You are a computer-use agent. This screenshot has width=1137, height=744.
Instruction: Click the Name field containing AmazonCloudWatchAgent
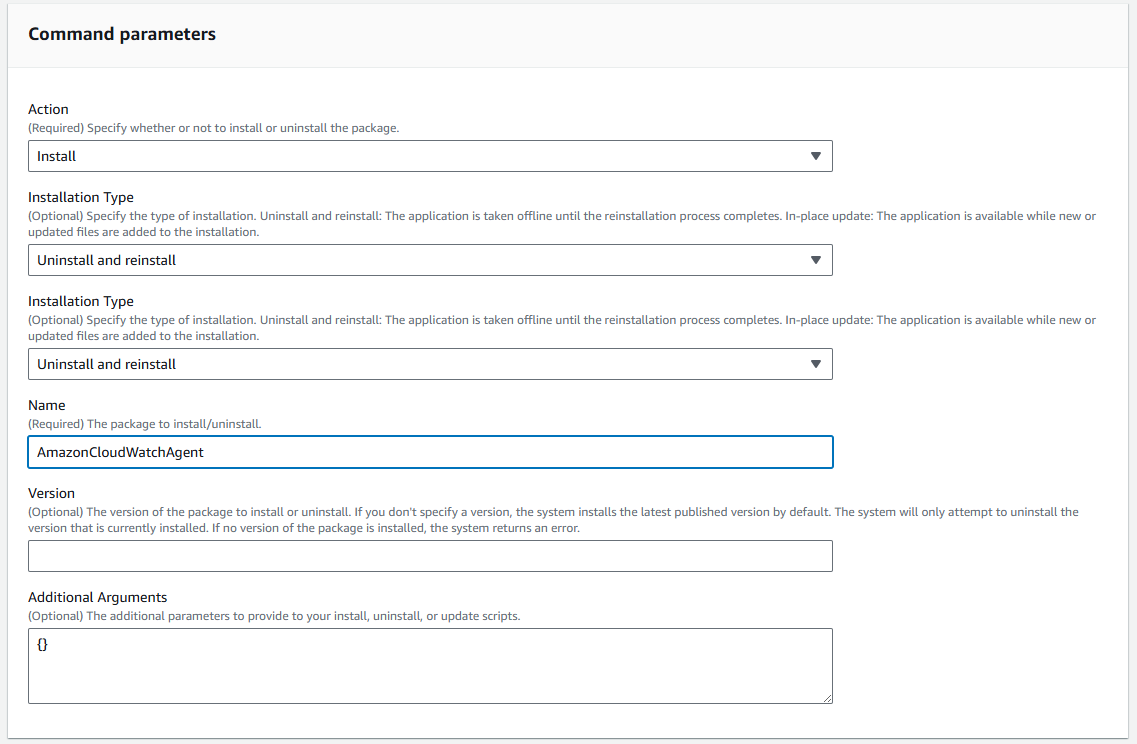430,452
